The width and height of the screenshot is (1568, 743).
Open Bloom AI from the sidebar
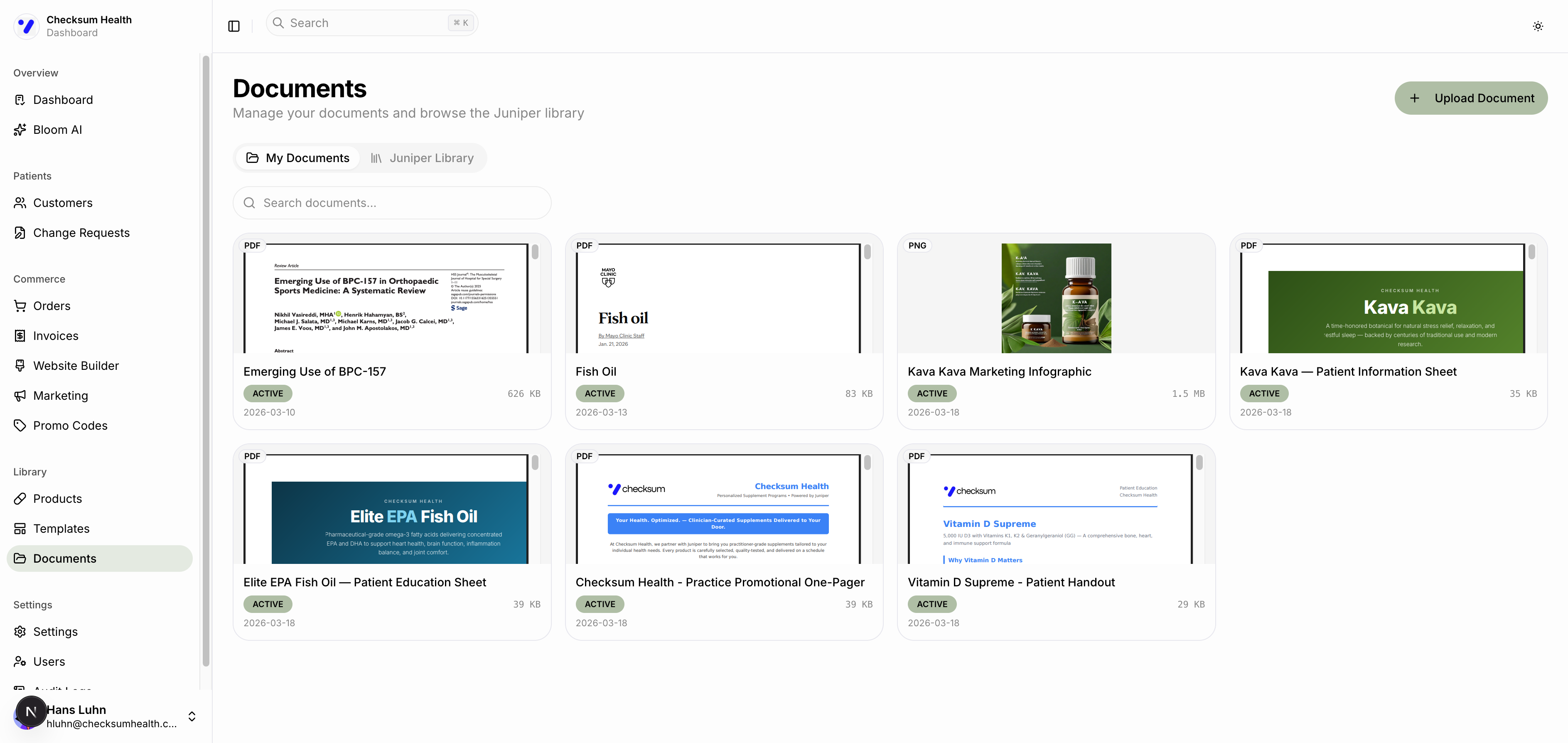pyautogui.click(x=99, y=130)
